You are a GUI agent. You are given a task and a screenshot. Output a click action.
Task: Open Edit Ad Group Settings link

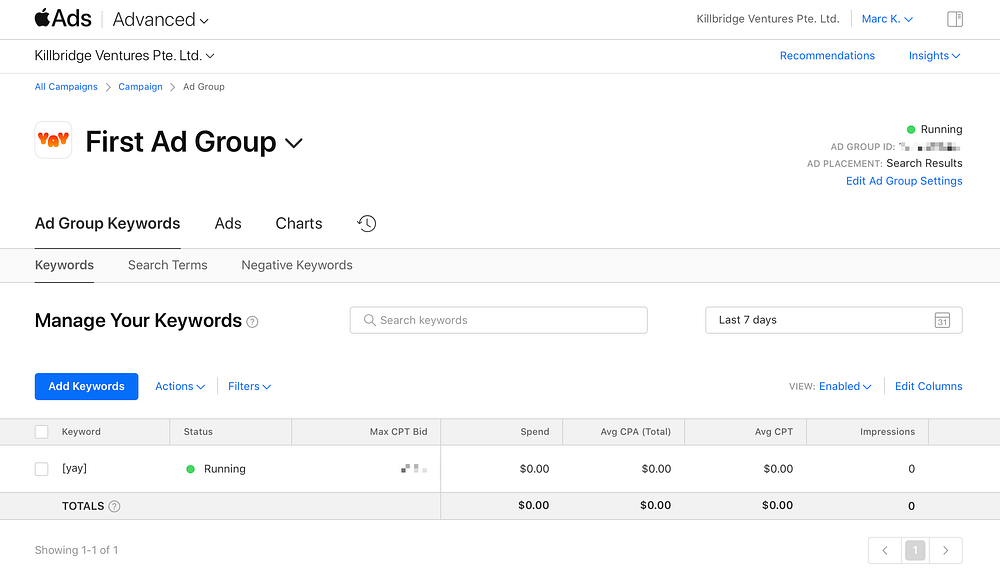point(904,181)
